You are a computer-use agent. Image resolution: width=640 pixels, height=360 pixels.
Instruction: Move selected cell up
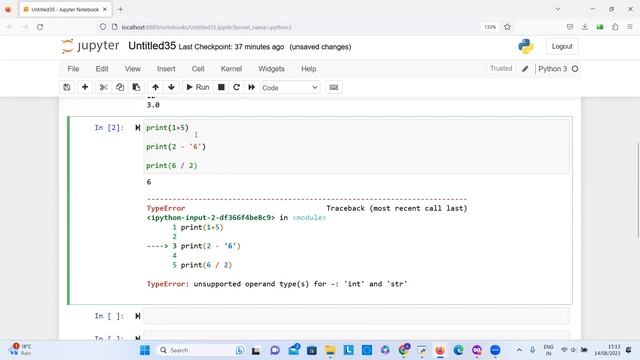(156, 87)
